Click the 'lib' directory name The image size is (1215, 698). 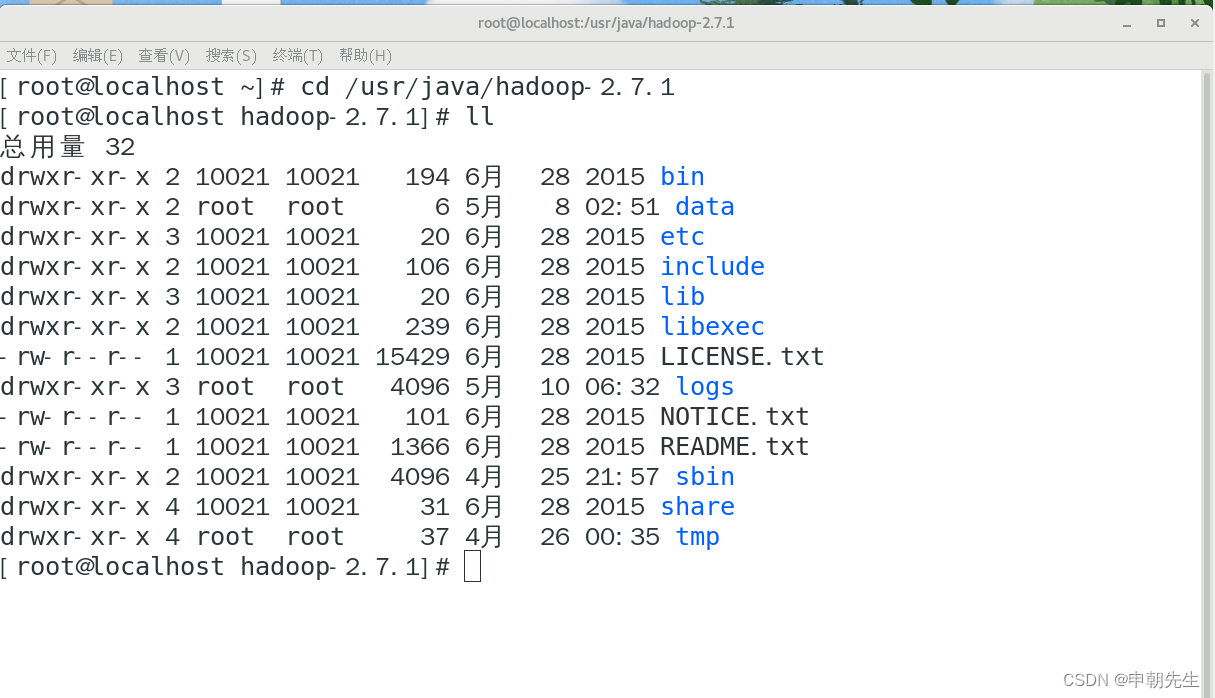coord(682,297)
